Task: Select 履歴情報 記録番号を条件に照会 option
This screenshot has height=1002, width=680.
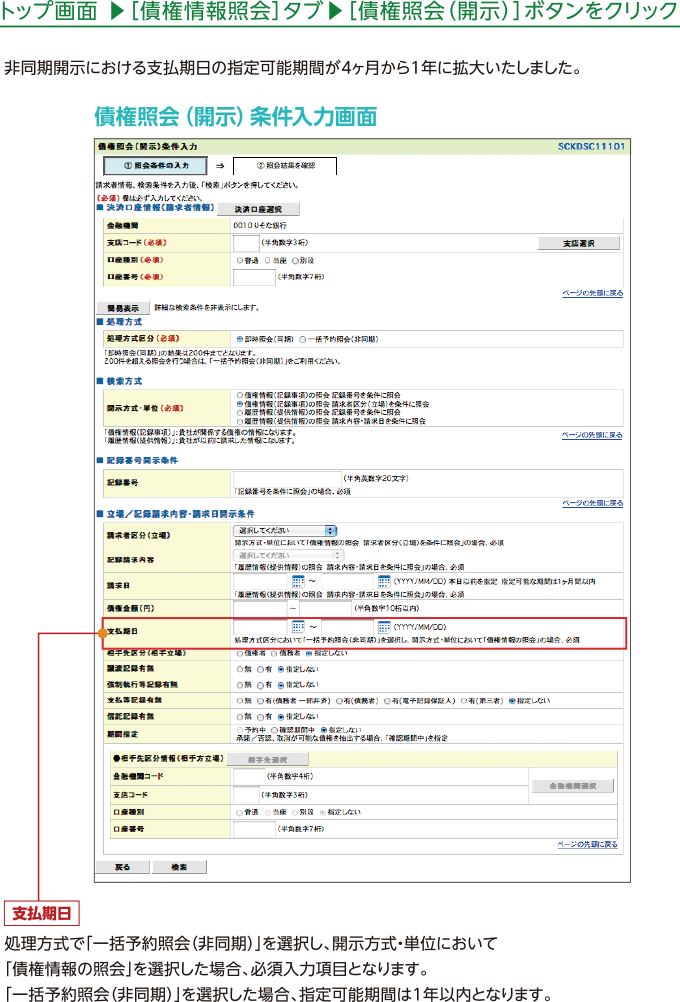Action: pos(240,413)
